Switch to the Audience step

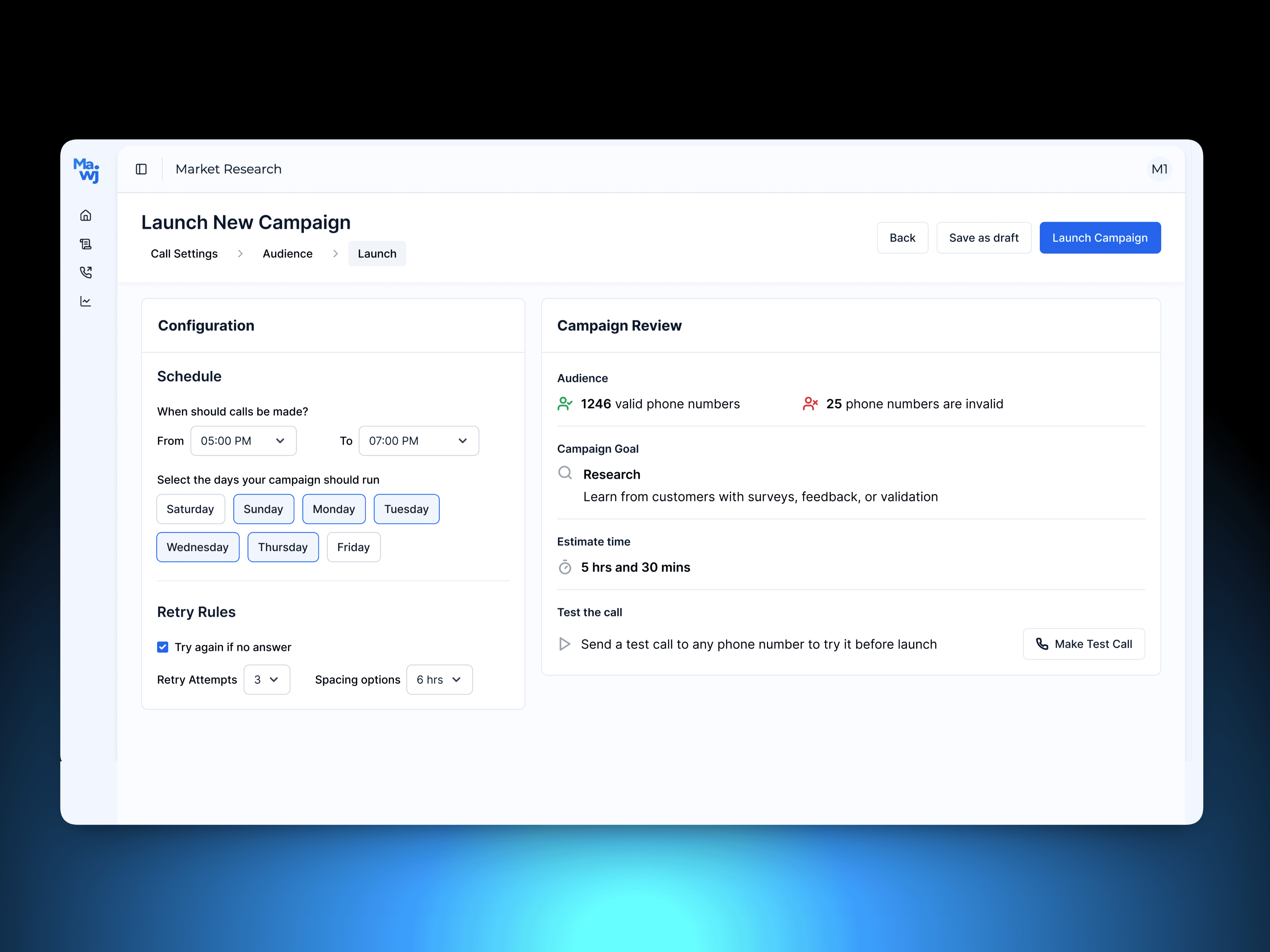(287, 254)
